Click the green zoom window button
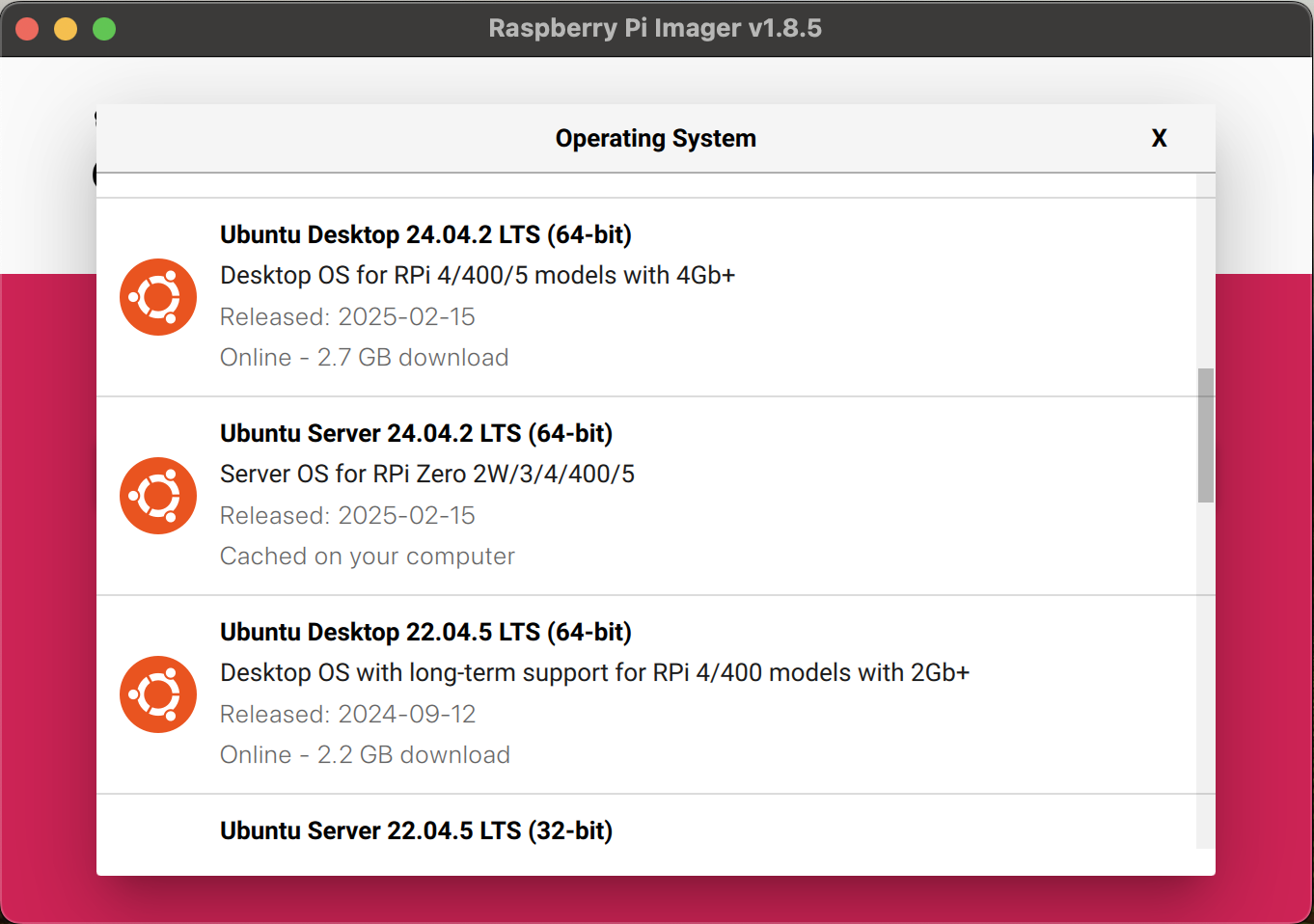 tap(104, 29)
